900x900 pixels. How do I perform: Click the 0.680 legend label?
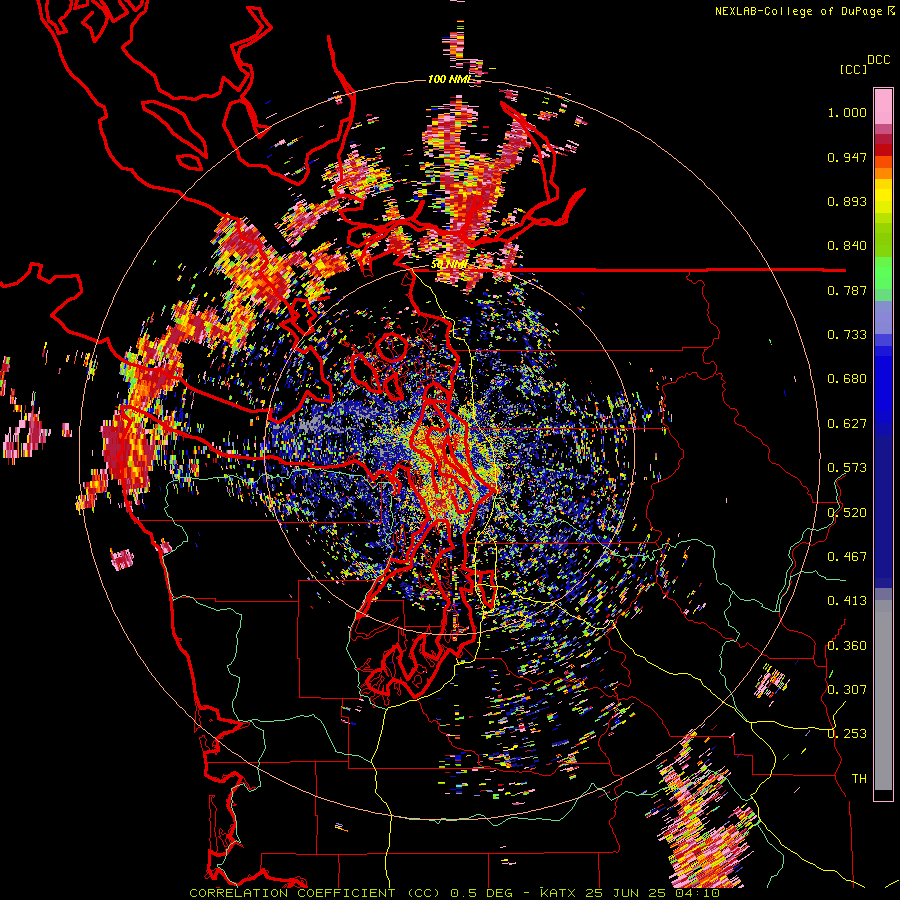tap(847, 379)
